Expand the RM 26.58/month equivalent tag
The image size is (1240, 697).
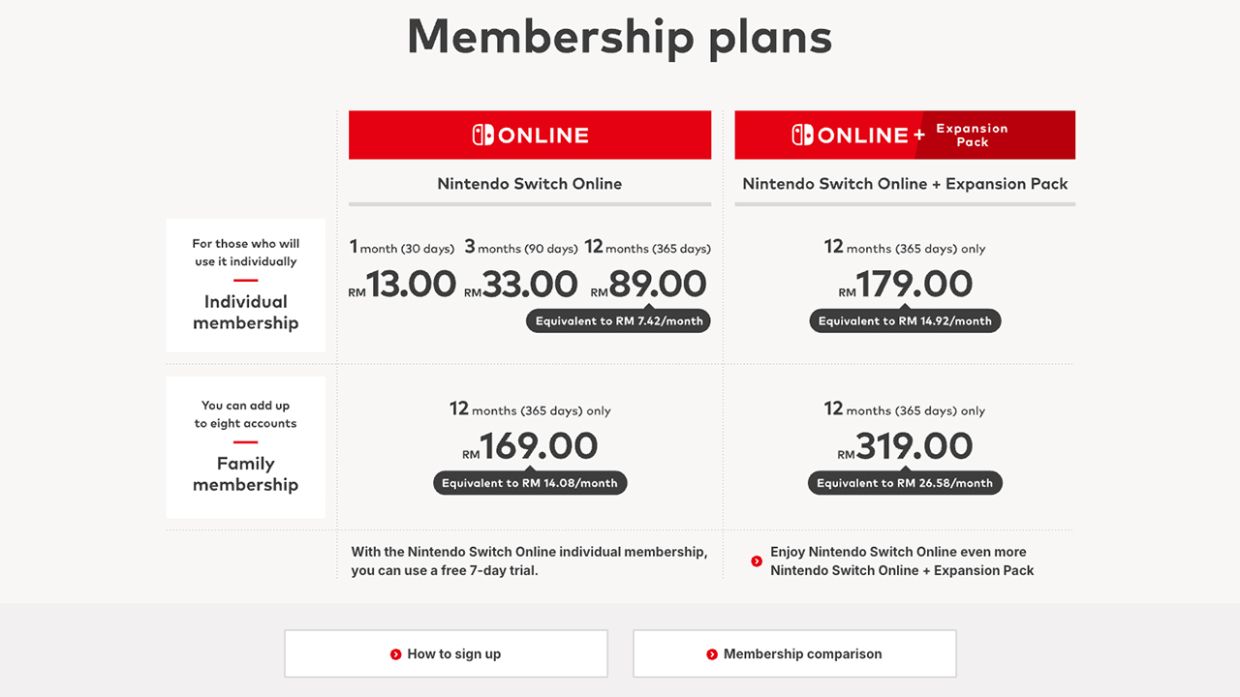click(x=904, y=483)
